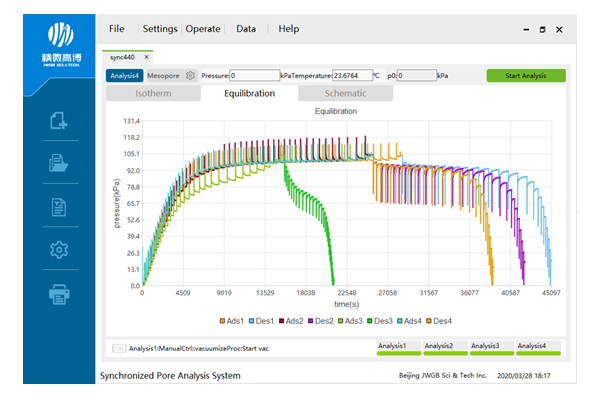
Task: Click the printer icon in sidebar
Action: tap(59, 294)
